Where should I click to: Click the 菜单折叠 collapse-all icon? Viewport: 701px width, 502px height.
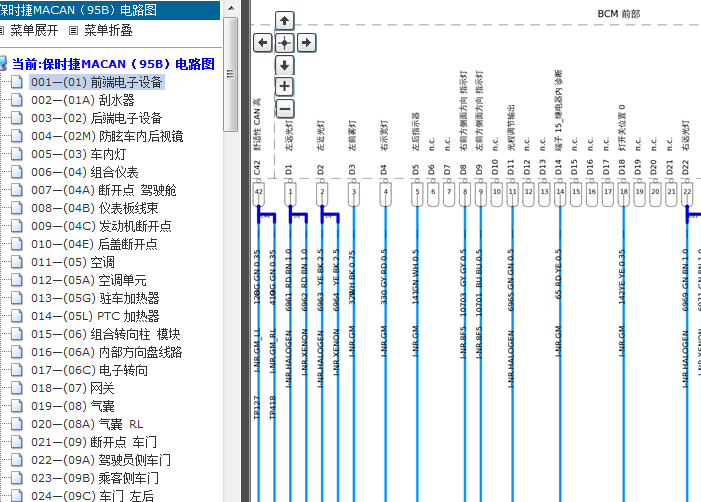[x=73, y=30]
